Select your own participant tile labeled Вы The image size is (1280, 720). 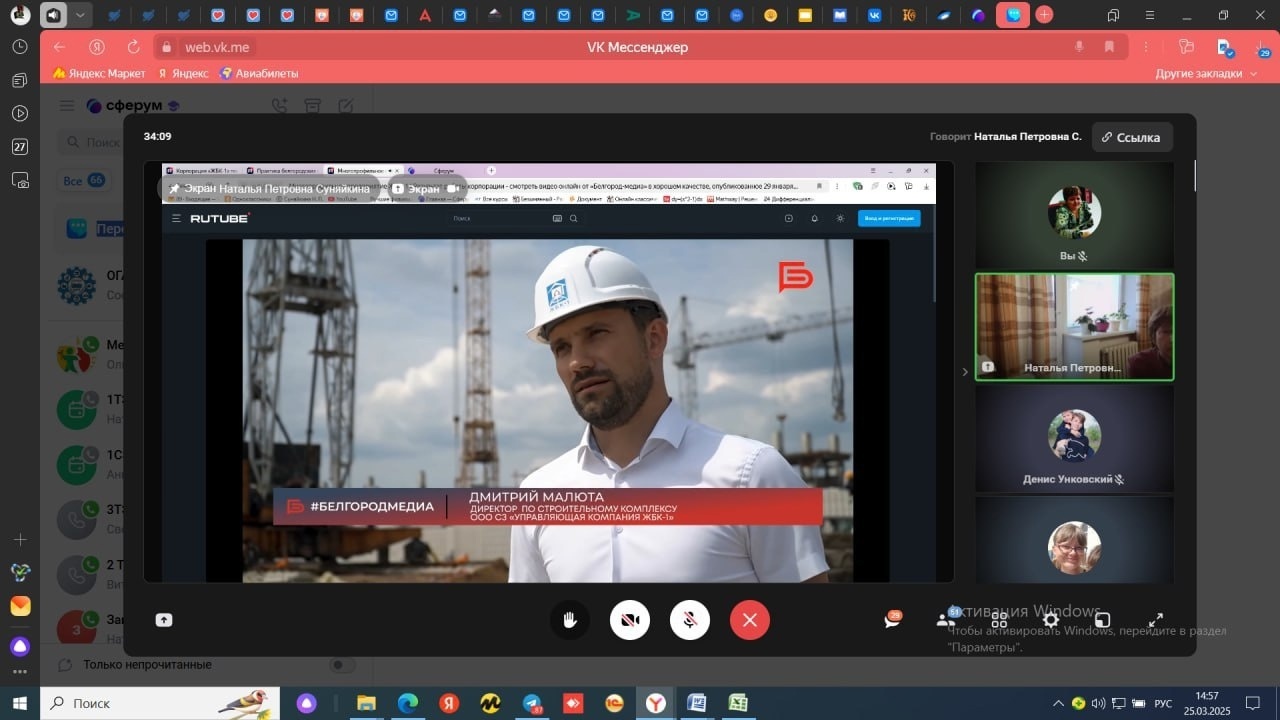click(1074, 216)
